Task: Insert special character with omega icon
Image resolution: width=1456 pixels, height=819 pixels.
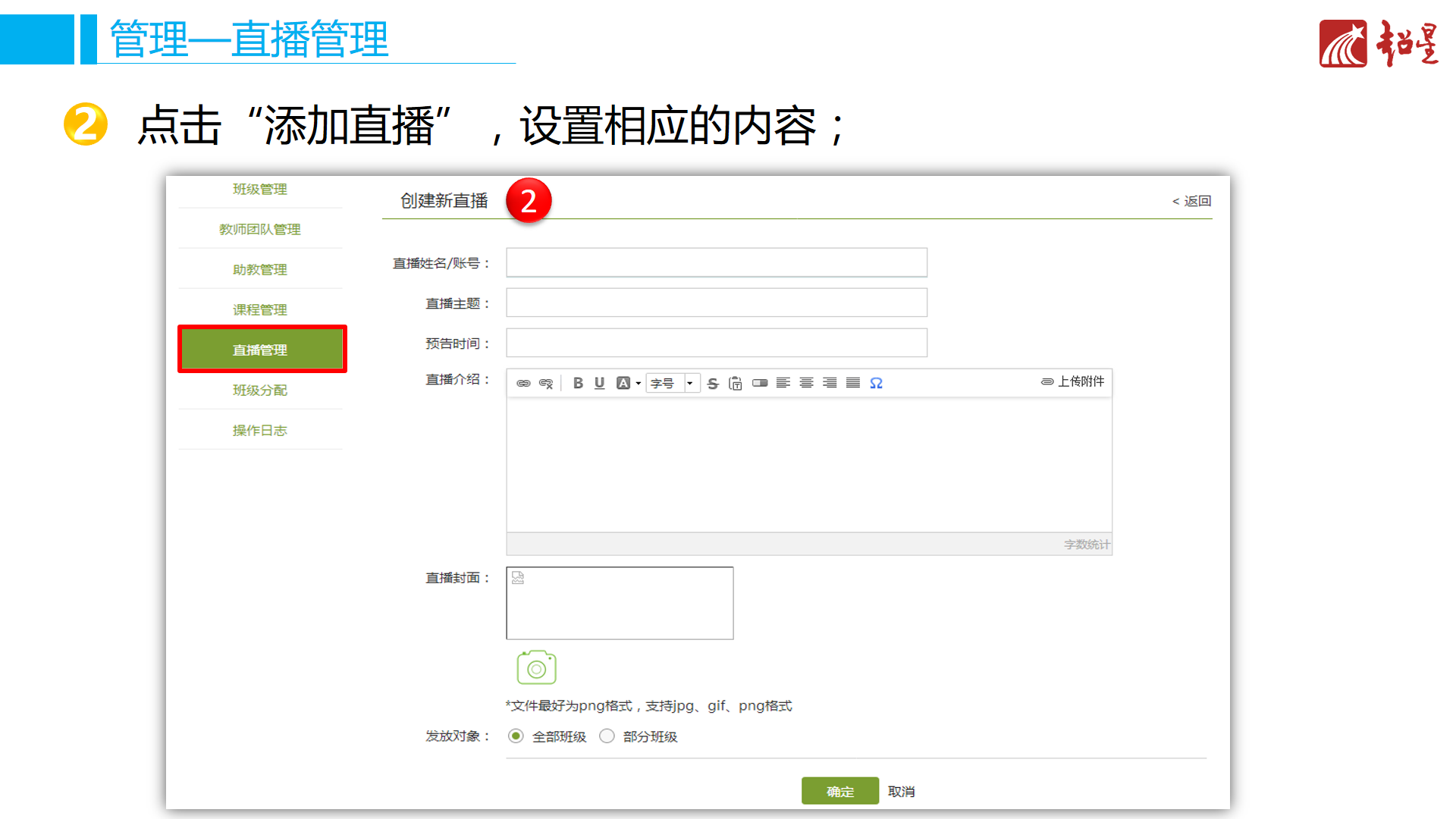Action: pyautogui.click(x=876, y=383)
